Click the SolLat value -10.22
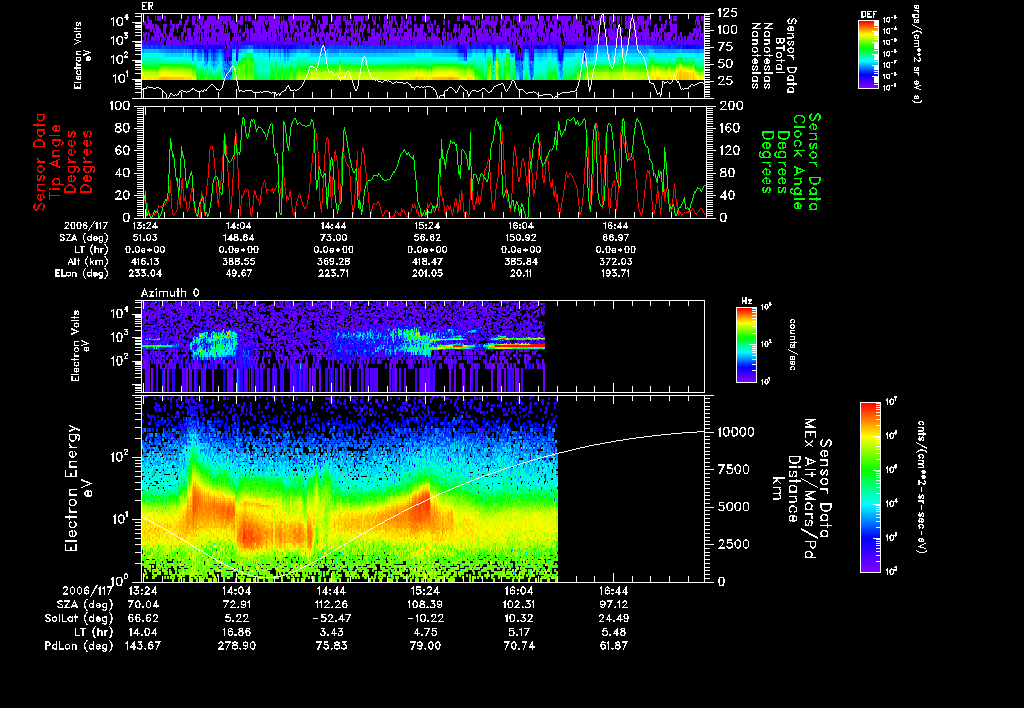 click(425, 619)
